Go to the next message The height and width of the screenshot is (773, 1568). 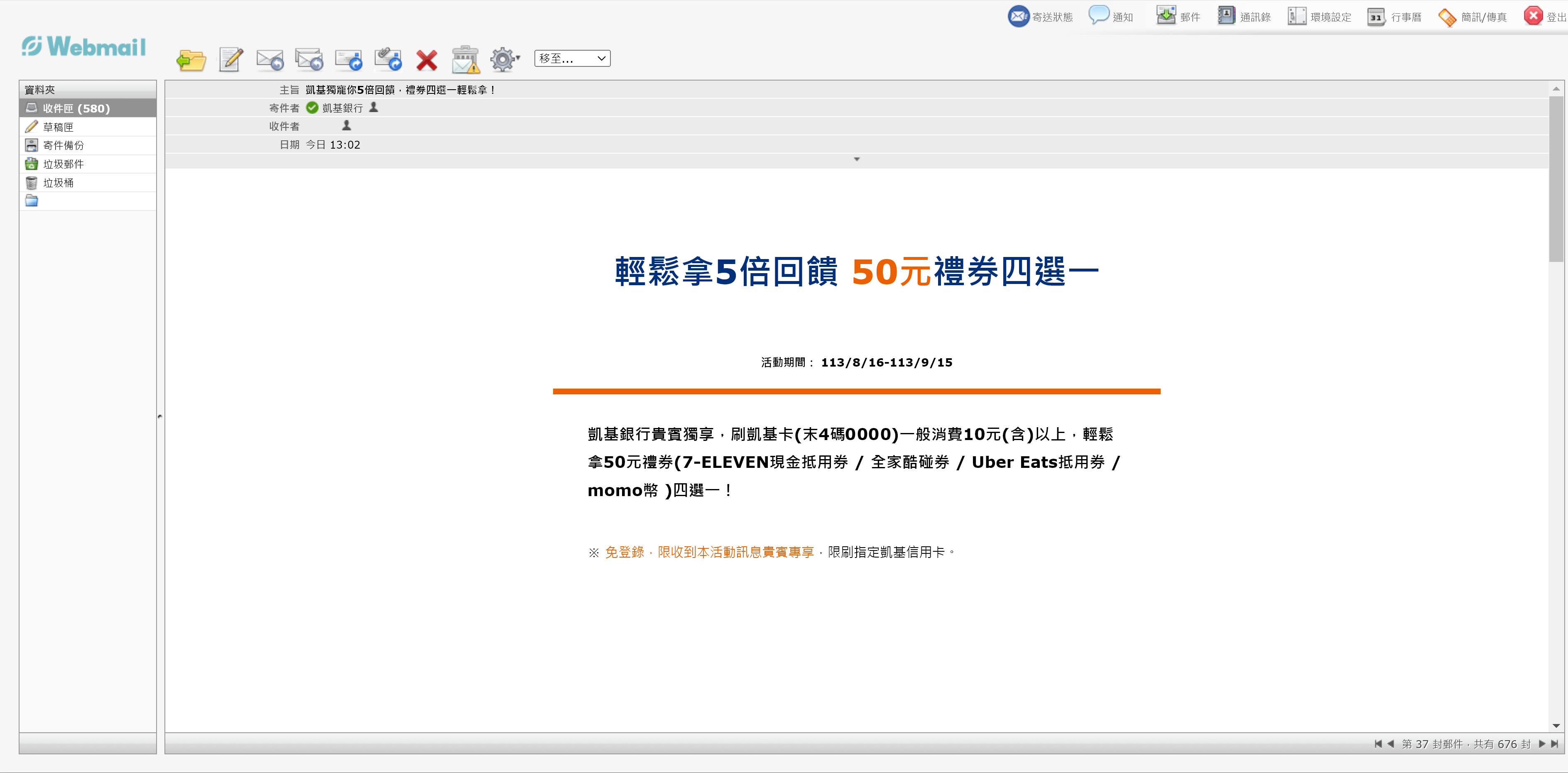click(1541, 744)
